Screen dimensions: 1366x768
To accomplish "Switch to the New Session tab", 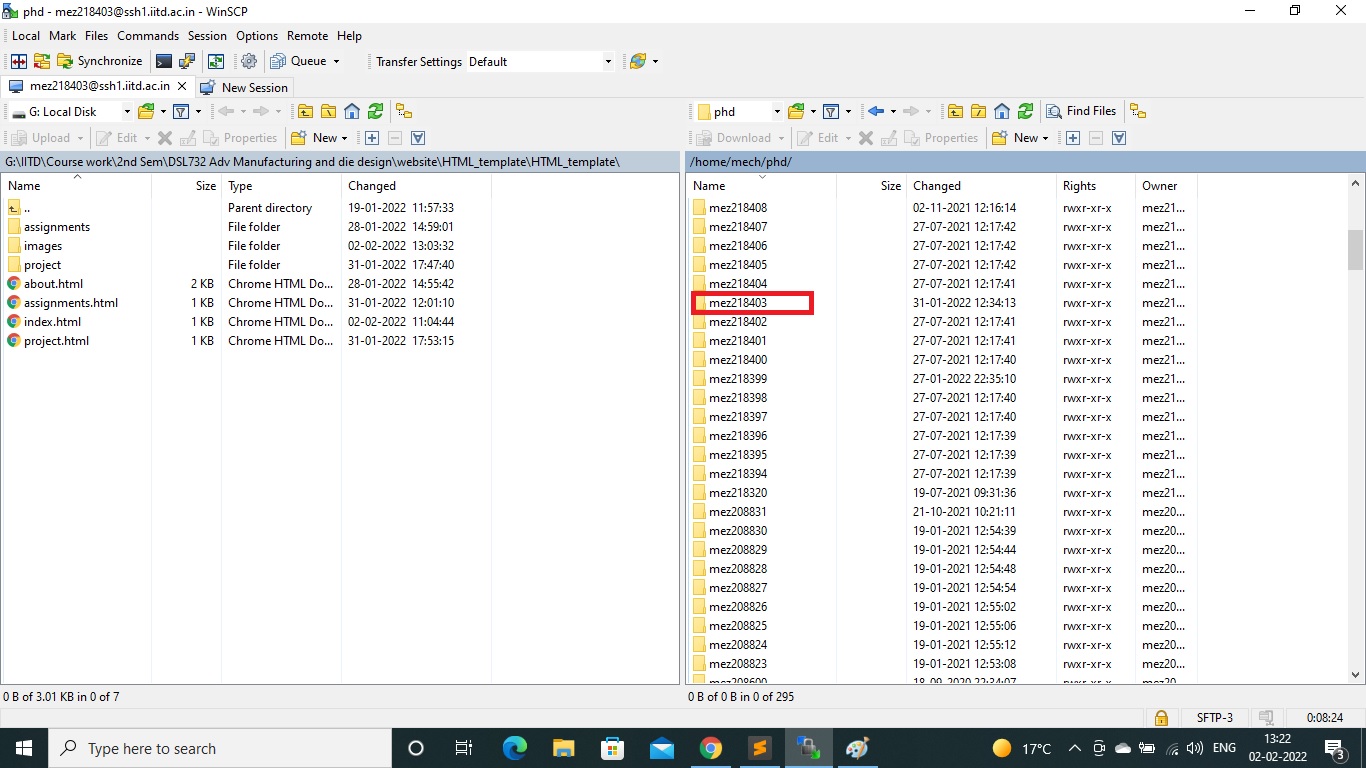I will 245,87.
